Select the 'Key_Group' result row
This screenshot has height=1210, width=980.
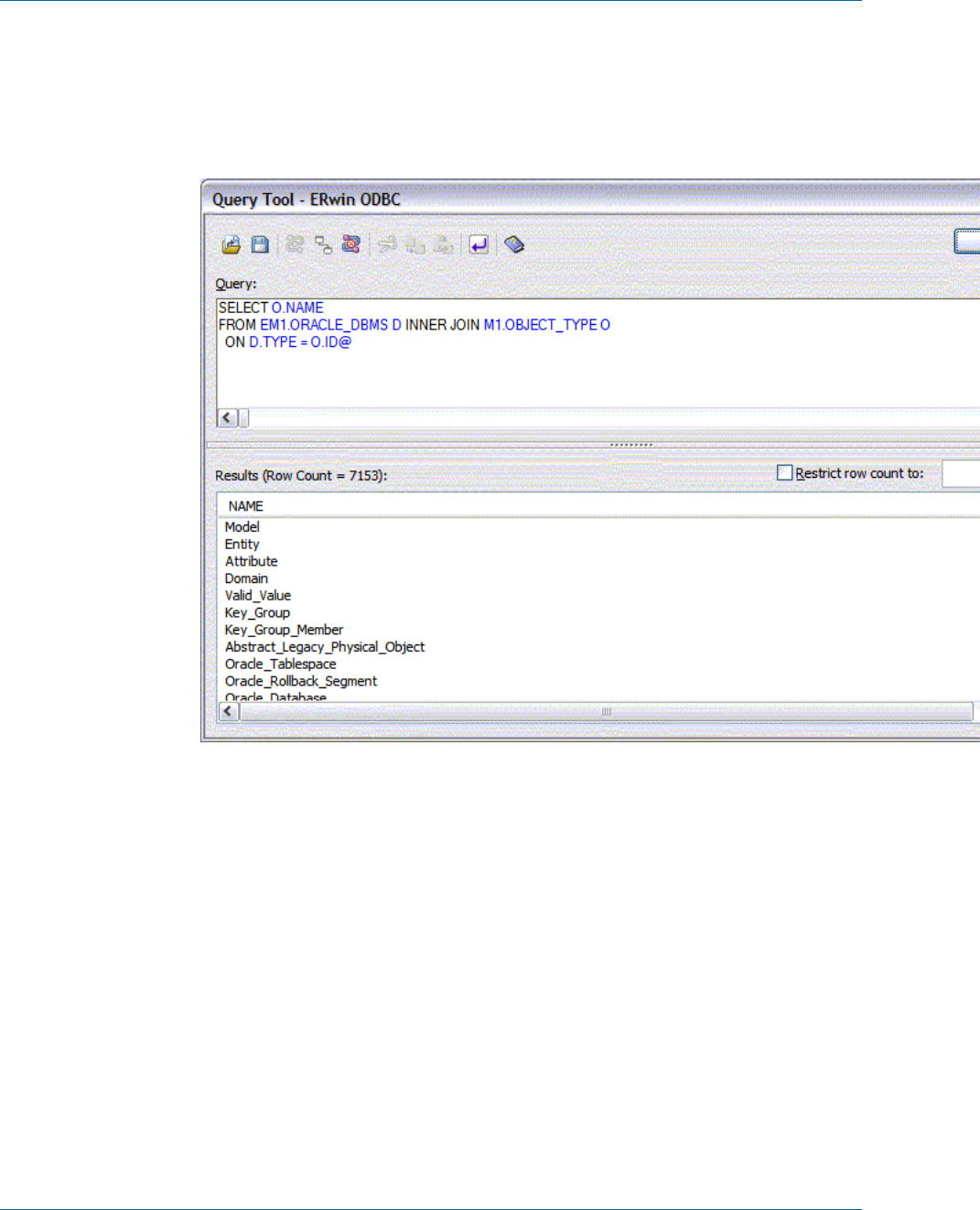tap(257, 613)
